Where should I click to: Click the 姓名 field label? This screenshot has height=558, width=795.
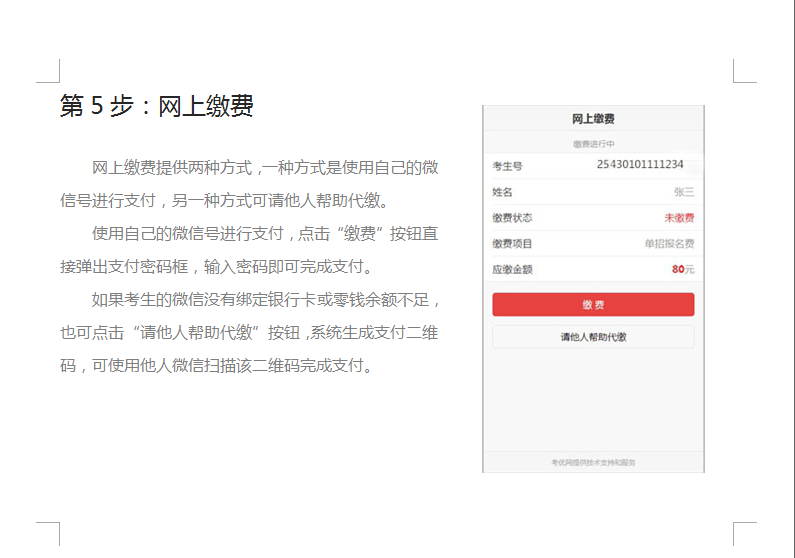point(502,192)
